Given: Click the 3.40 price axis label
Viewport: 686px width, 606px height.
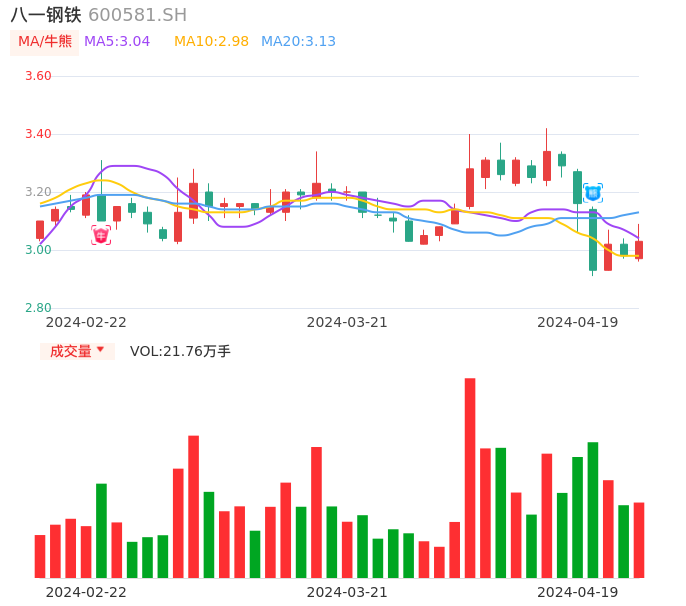Looking at the screenshot, I should pos(38,134).
